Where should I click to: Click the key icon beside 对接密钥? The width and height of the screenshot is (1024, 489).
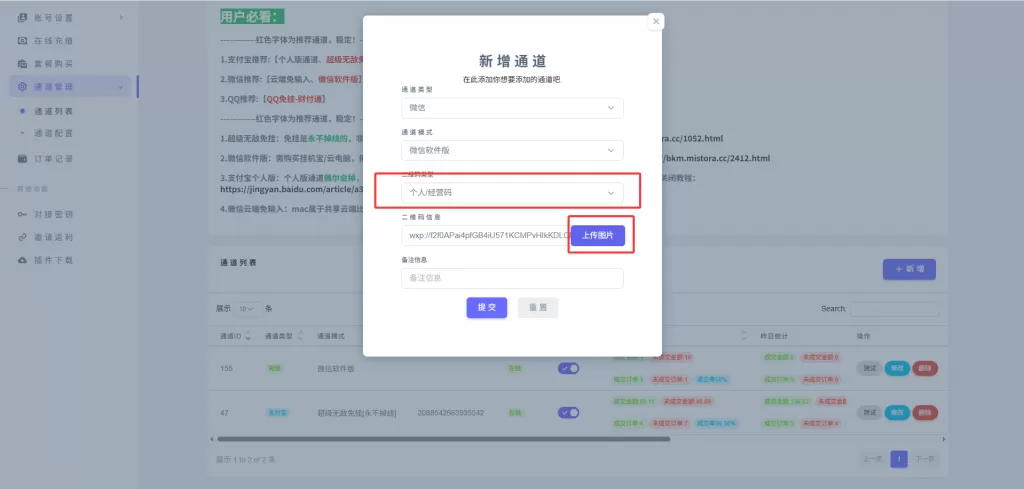coord(22,214)
